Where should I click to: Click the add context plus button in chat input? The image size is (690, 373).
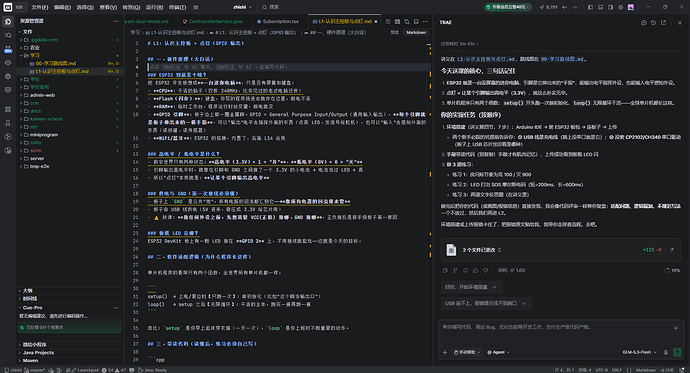coord(445,352)
